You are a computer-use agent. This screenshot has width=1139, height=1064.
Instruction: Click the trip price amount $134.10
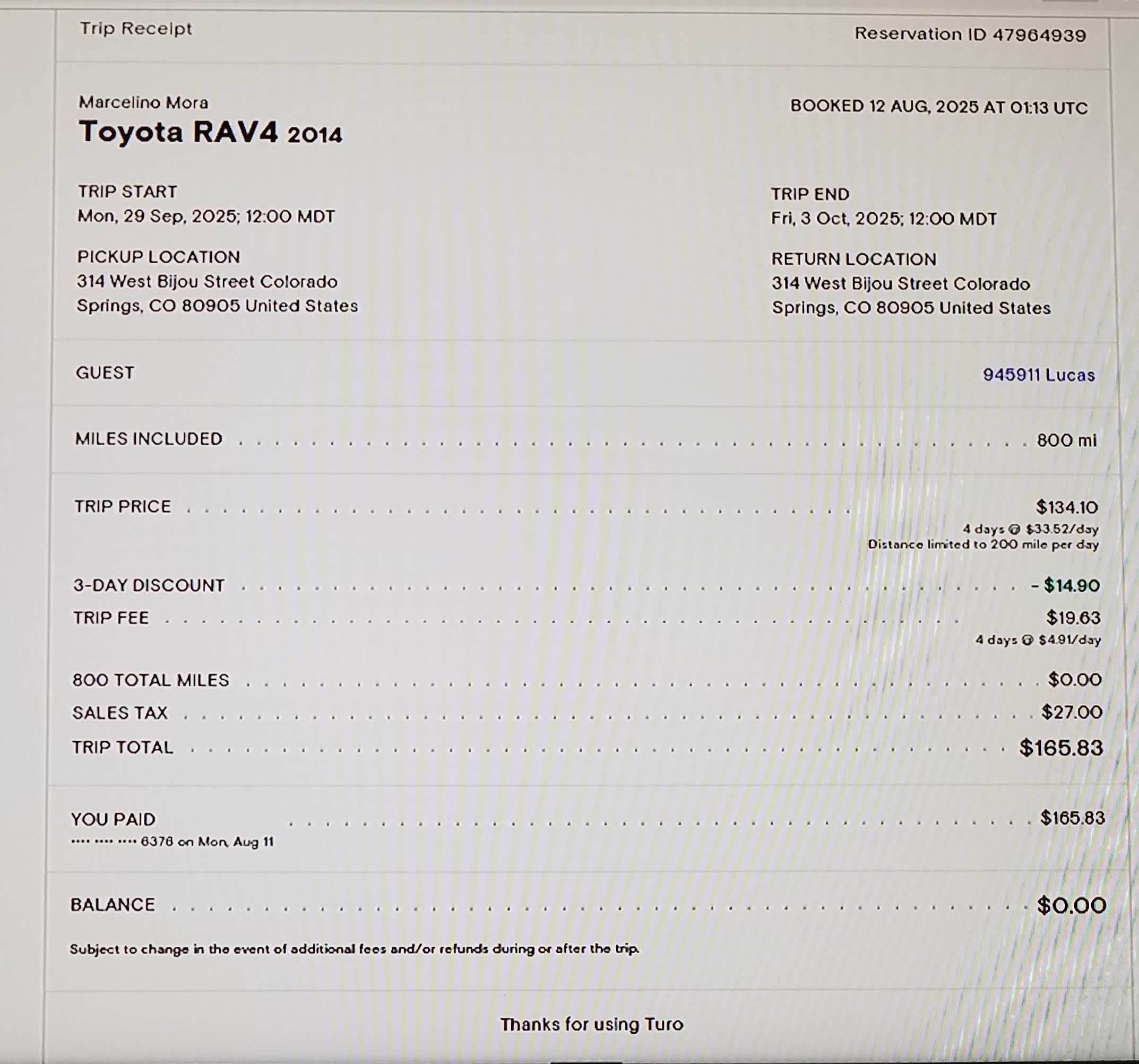click(1066, 507)
